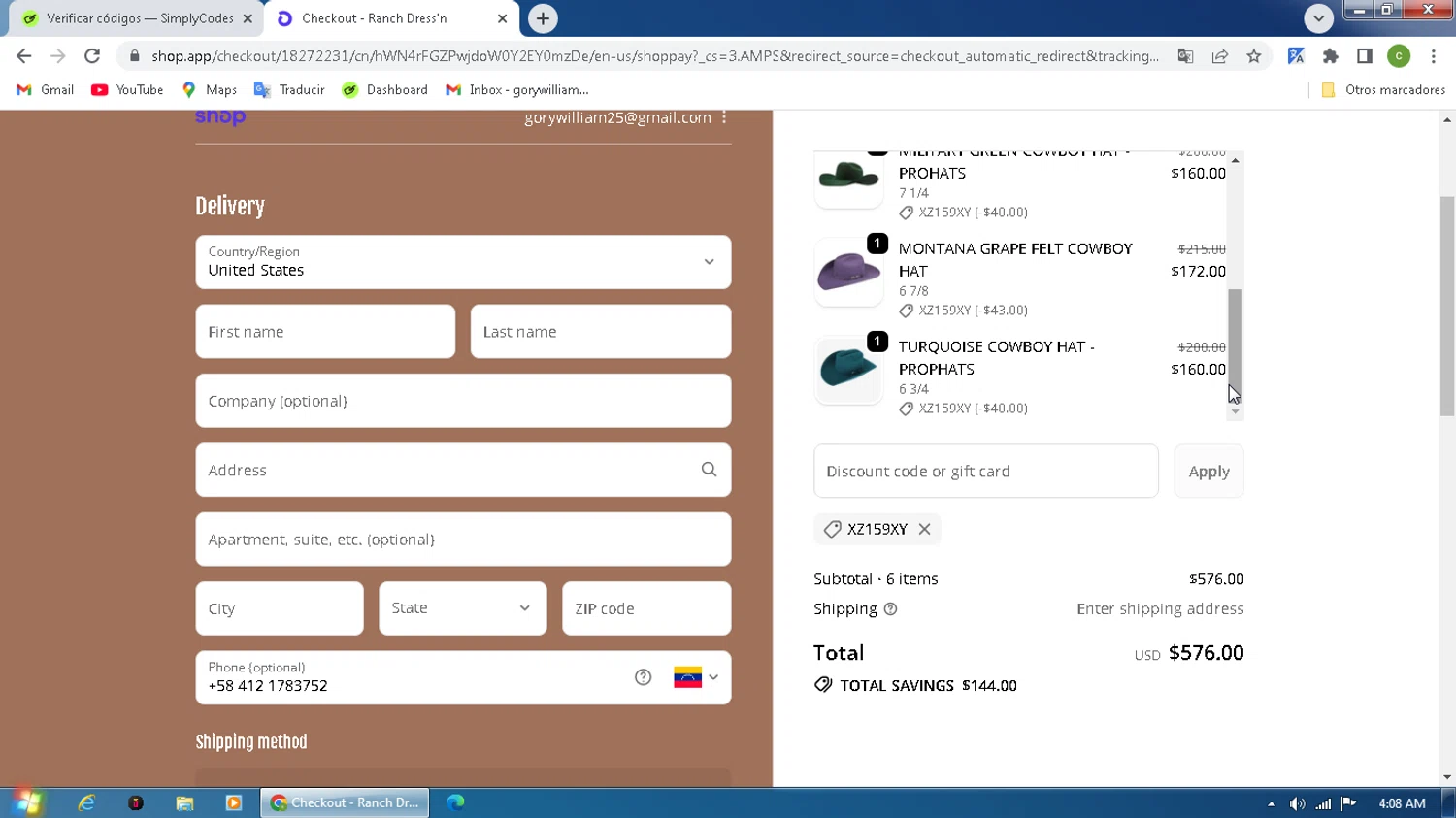Open the Chrome profile avatar
The image size is (1456, 818).
[1399, 56]
